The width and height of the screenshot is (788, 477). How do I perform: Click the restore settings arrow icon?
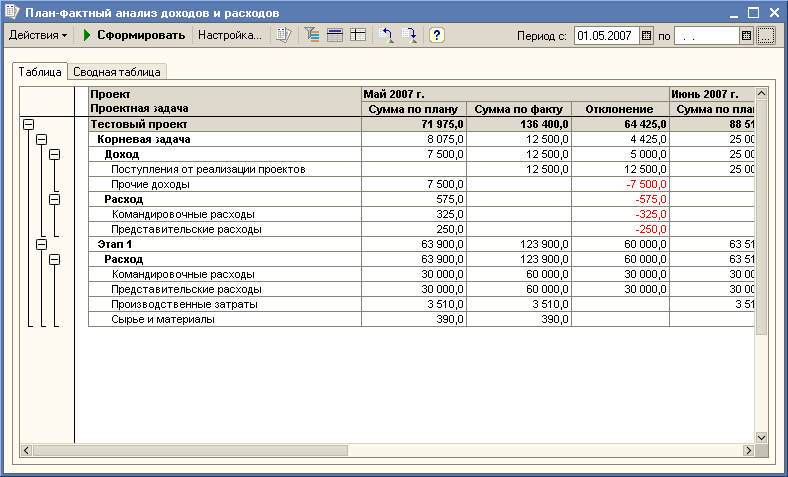[387, 35]
